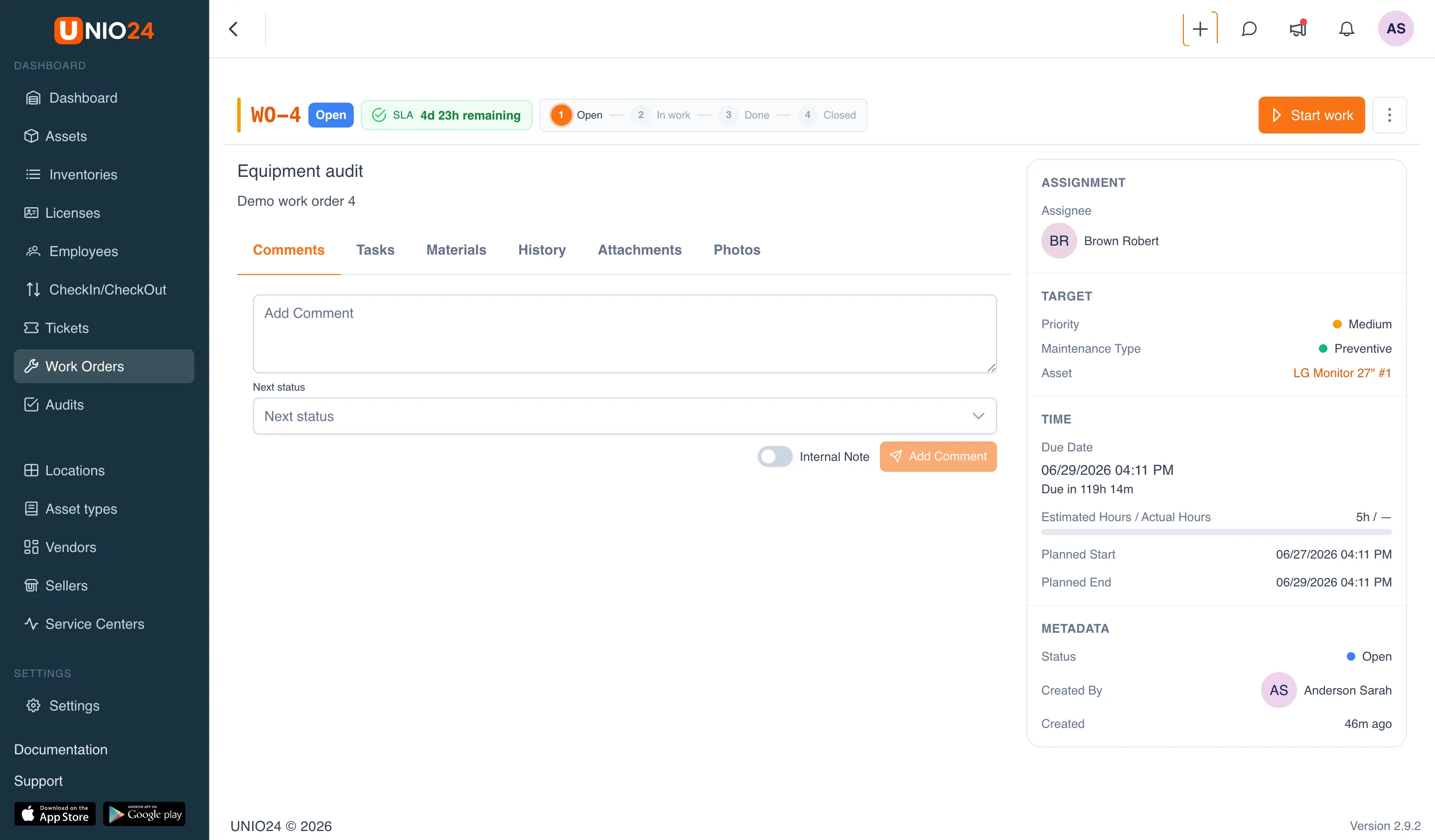Open the plus quick-create icon

1200,29
